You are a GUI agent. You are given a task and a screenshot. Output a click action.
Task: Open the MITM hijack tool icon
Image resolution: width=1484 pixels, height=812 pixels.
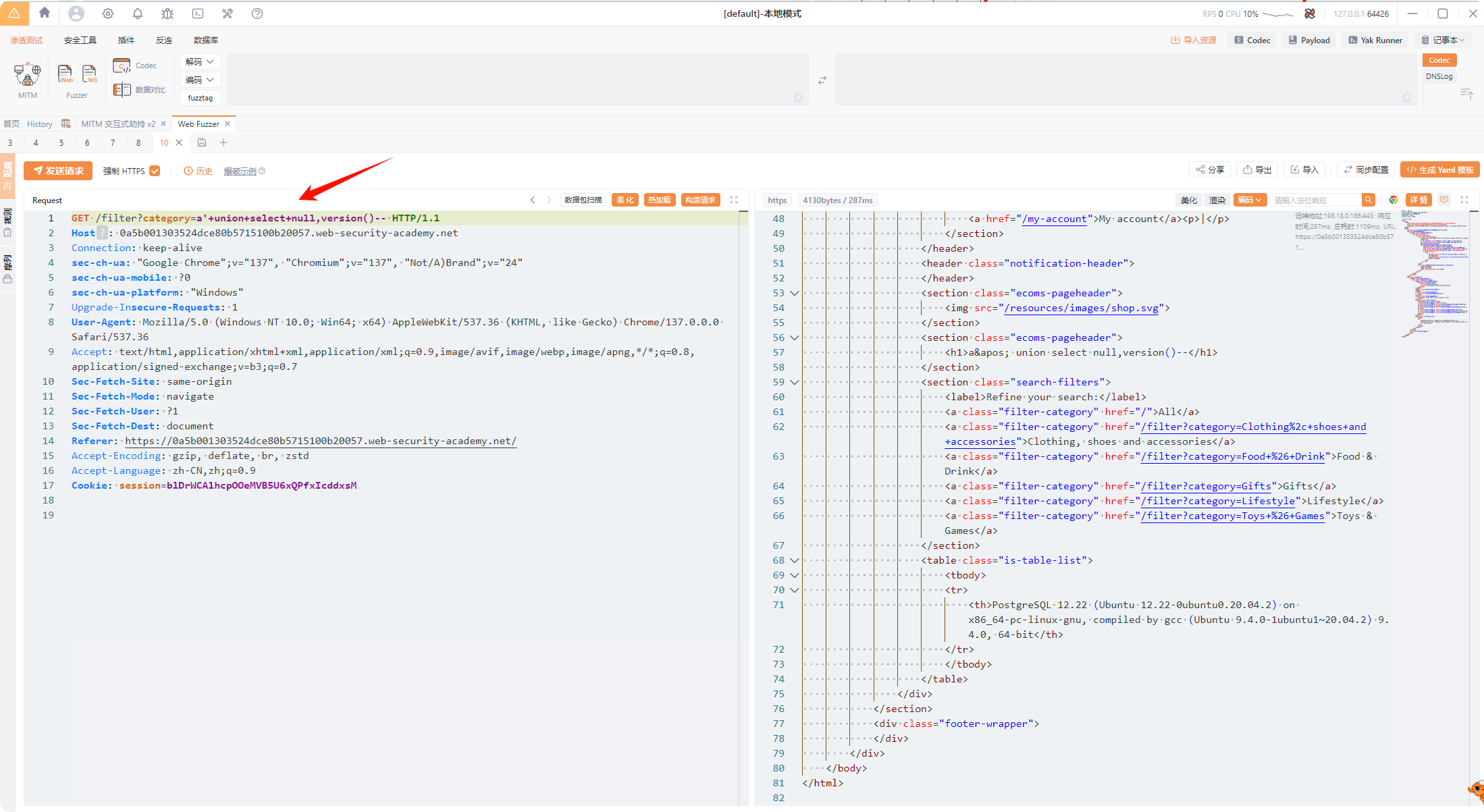click(x=27, y=76)
